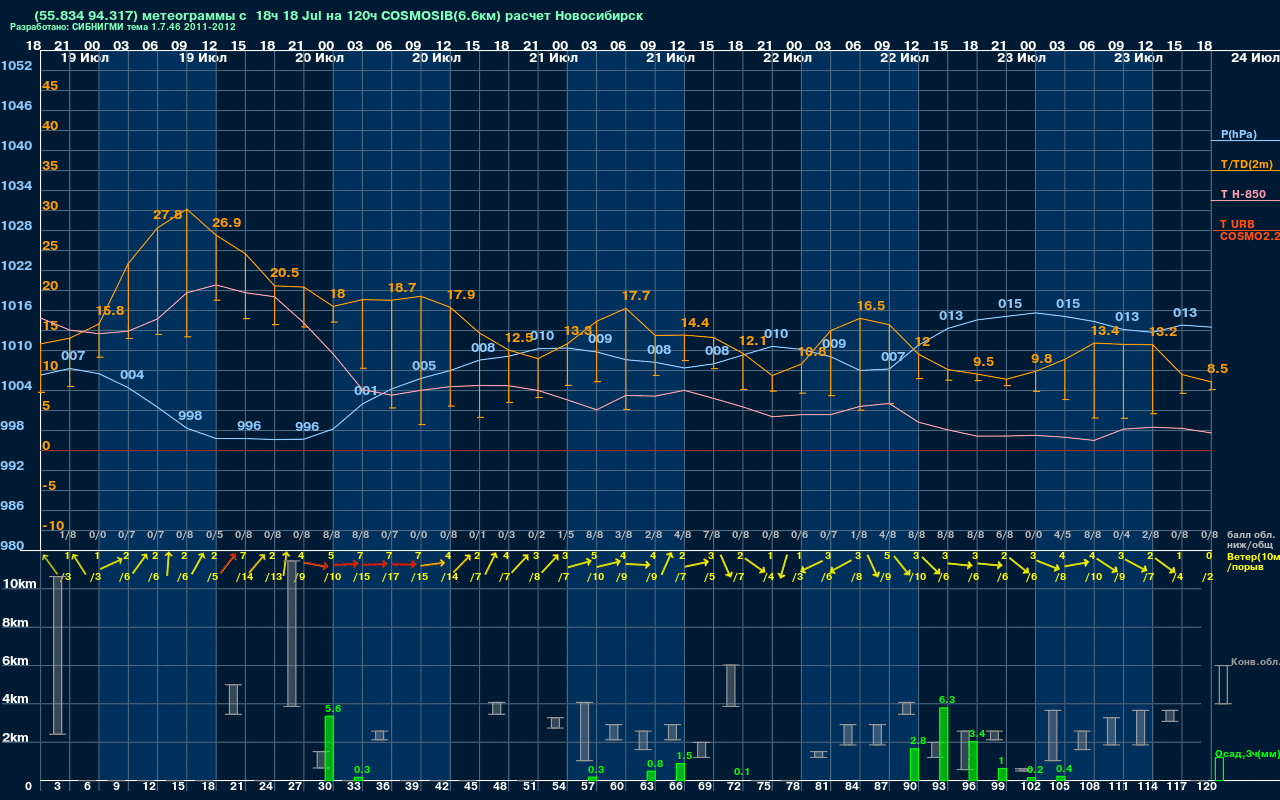Viewport: 1280px width, 800px height.
Task: Click the wind gust value /13
Action: click(x=274, y=576)
